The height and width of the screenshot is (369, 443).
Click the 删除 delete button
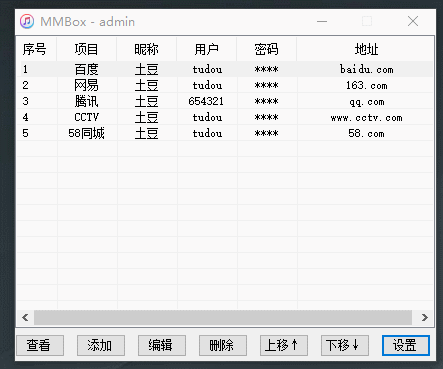pos(223,345)
